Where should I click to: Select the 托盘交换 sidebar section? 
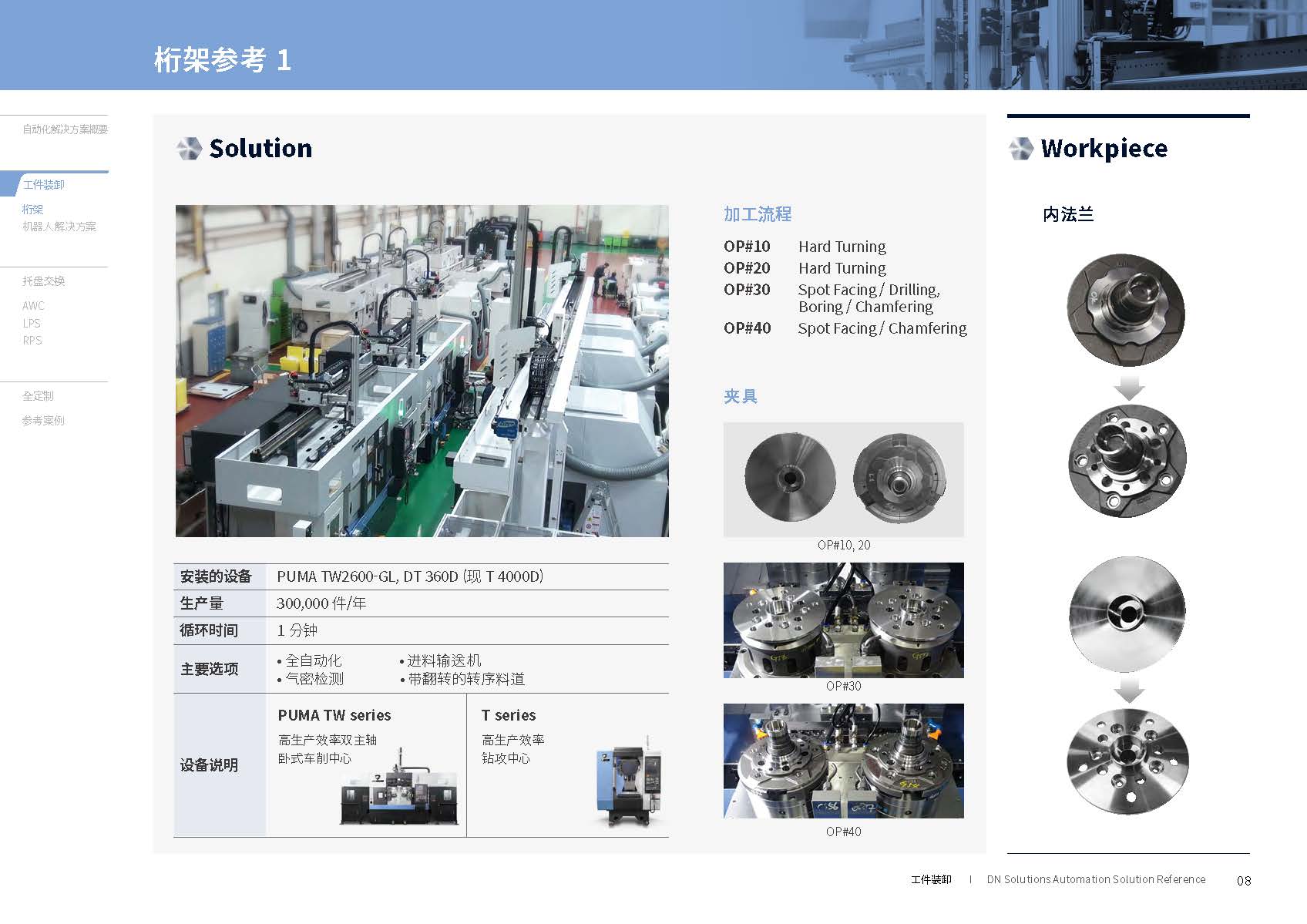(44, 281)
